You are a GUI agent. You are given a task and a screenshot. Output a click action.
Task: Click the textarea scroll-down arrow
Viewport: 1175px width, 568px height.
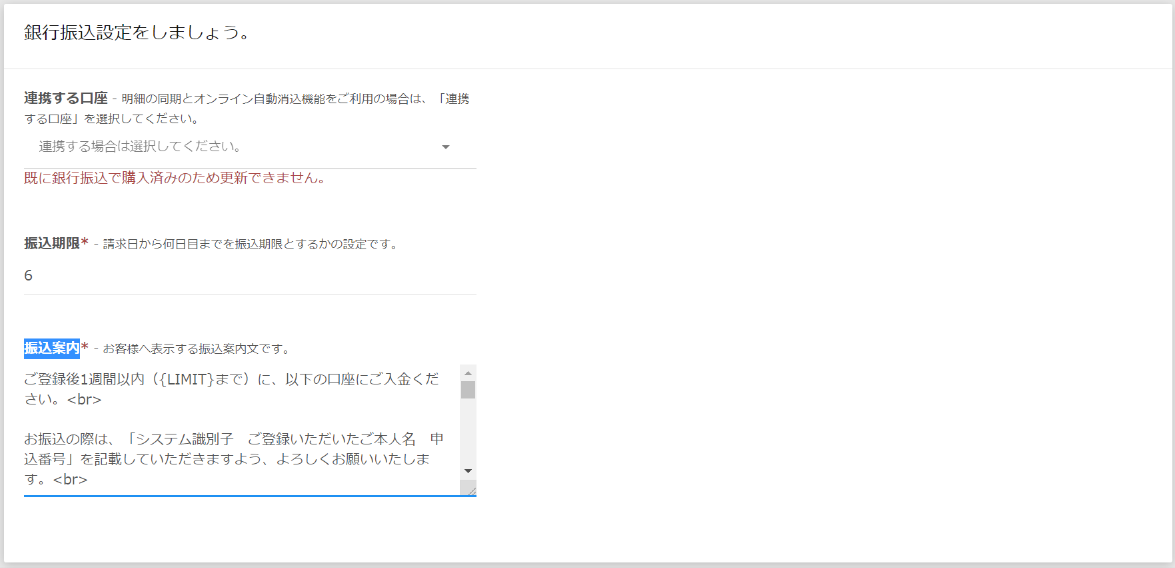468,471
